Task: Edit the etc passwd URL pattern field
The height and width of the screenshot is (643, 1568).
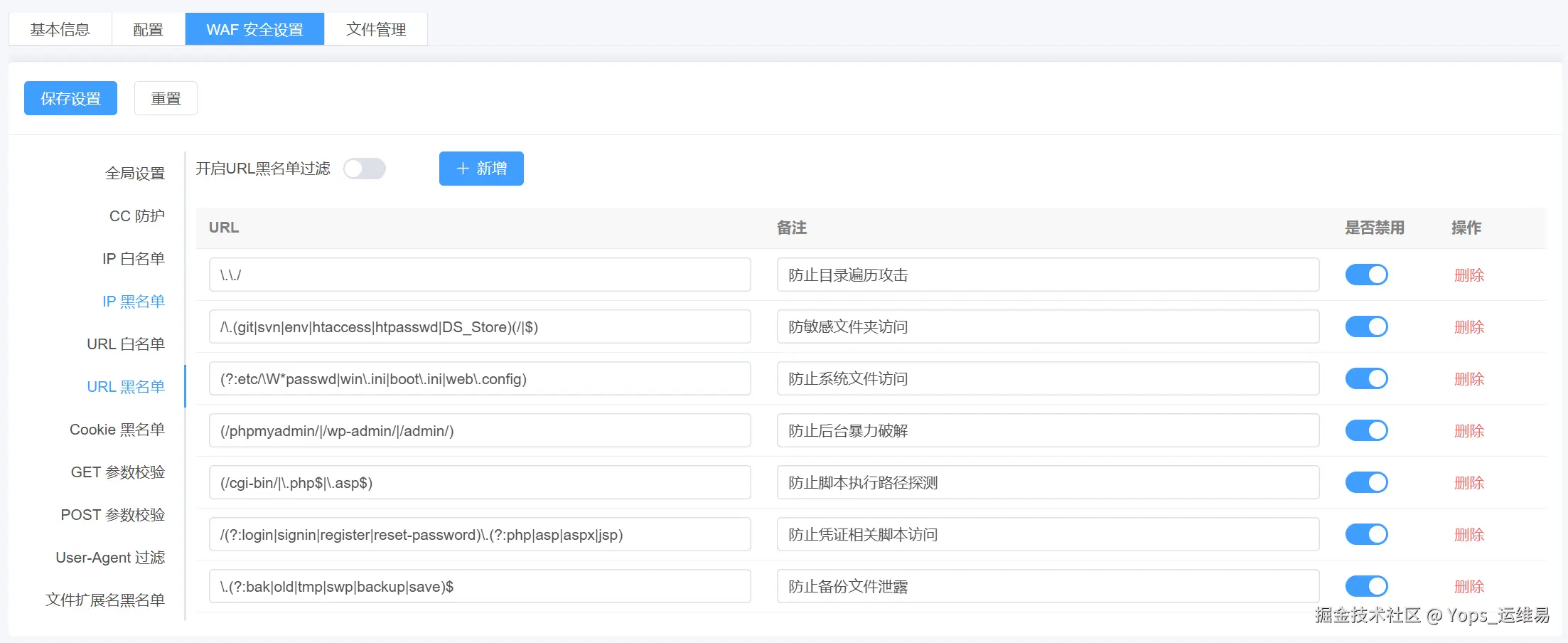Action: 480,378
